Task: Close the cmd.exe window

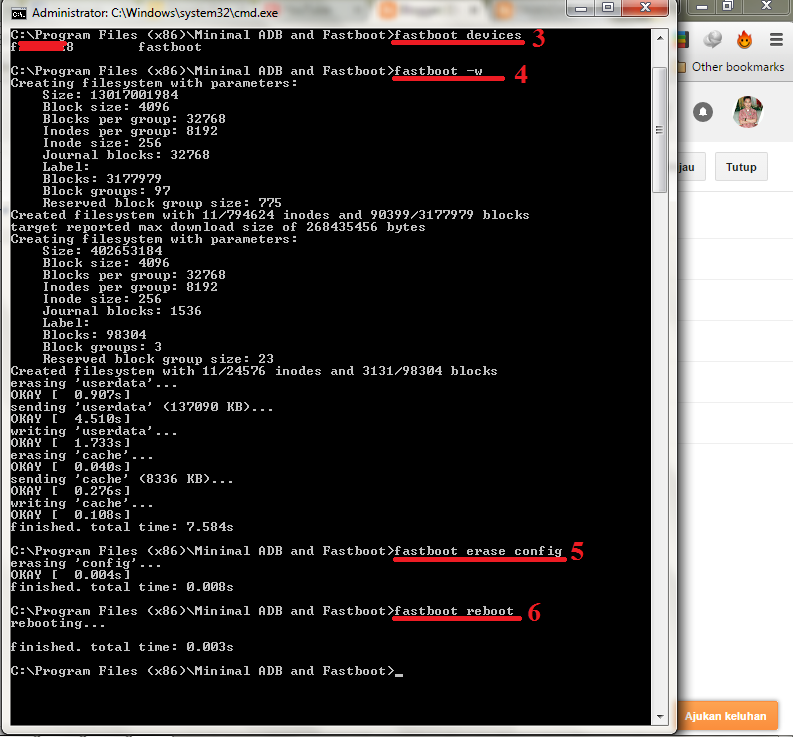Action: tap(645, 8)
